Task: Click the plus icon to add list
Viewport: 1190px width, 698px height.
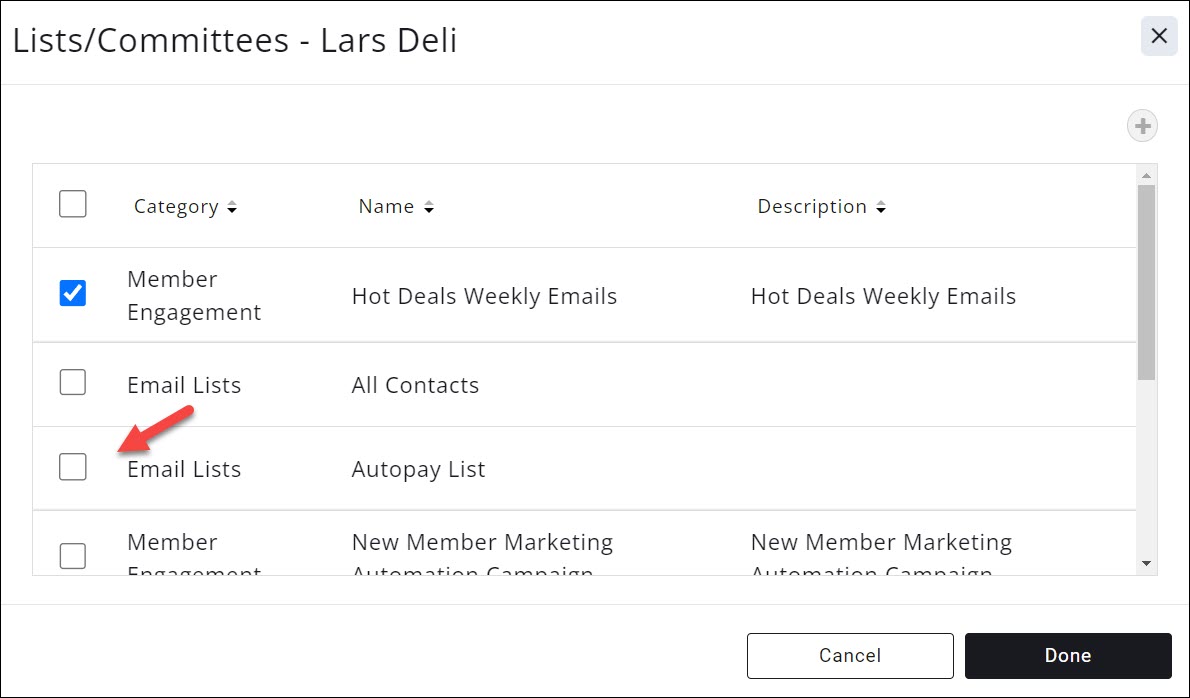Action: (1142, 127)
